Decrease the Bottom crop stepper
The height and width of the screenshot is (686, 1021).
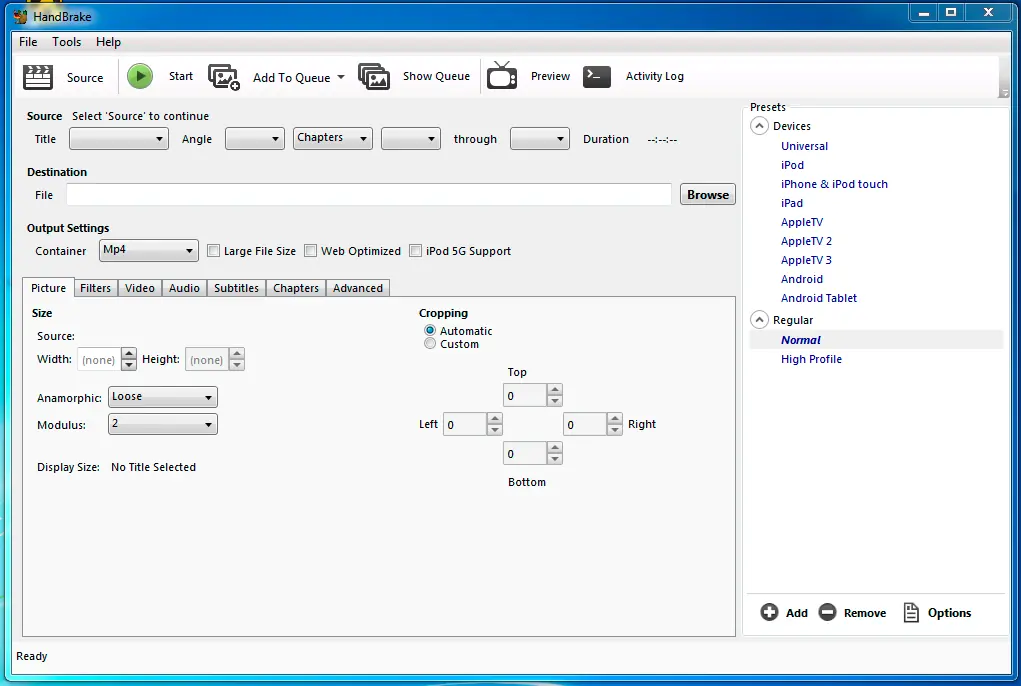(555, 459)
